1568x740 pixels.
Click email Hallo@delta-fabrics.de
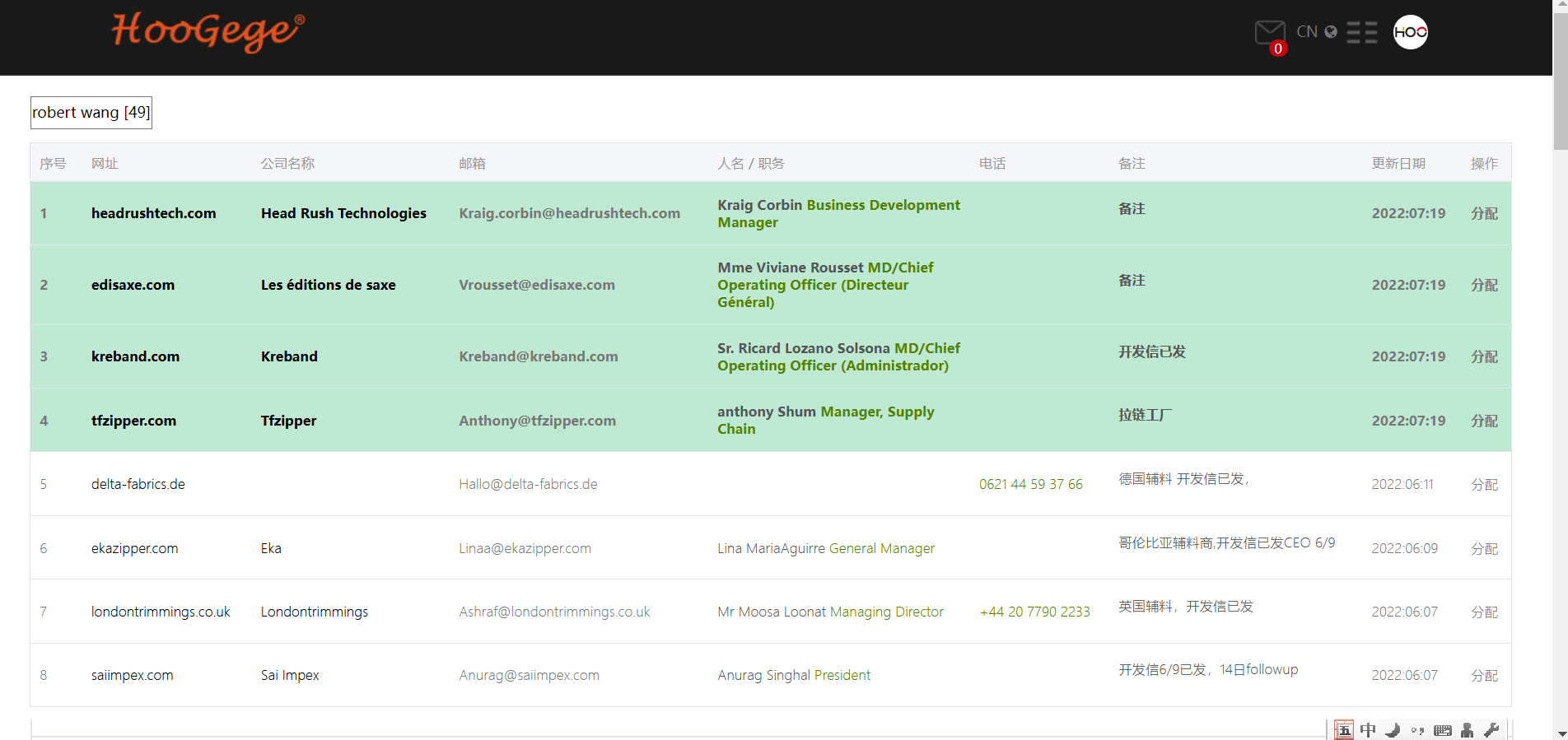(x=528, y=484)
